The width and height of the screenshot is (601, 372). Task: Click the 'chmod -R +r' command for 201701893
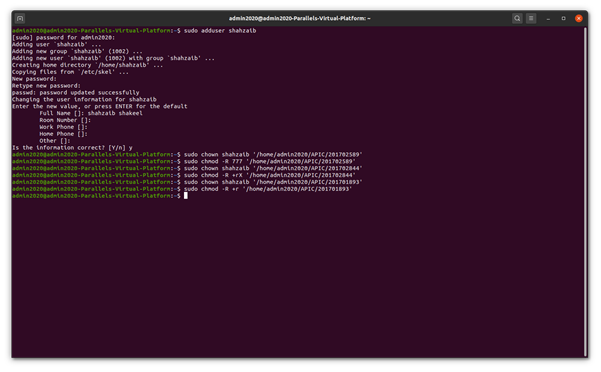pyautogui.click(x=268, y=189)
